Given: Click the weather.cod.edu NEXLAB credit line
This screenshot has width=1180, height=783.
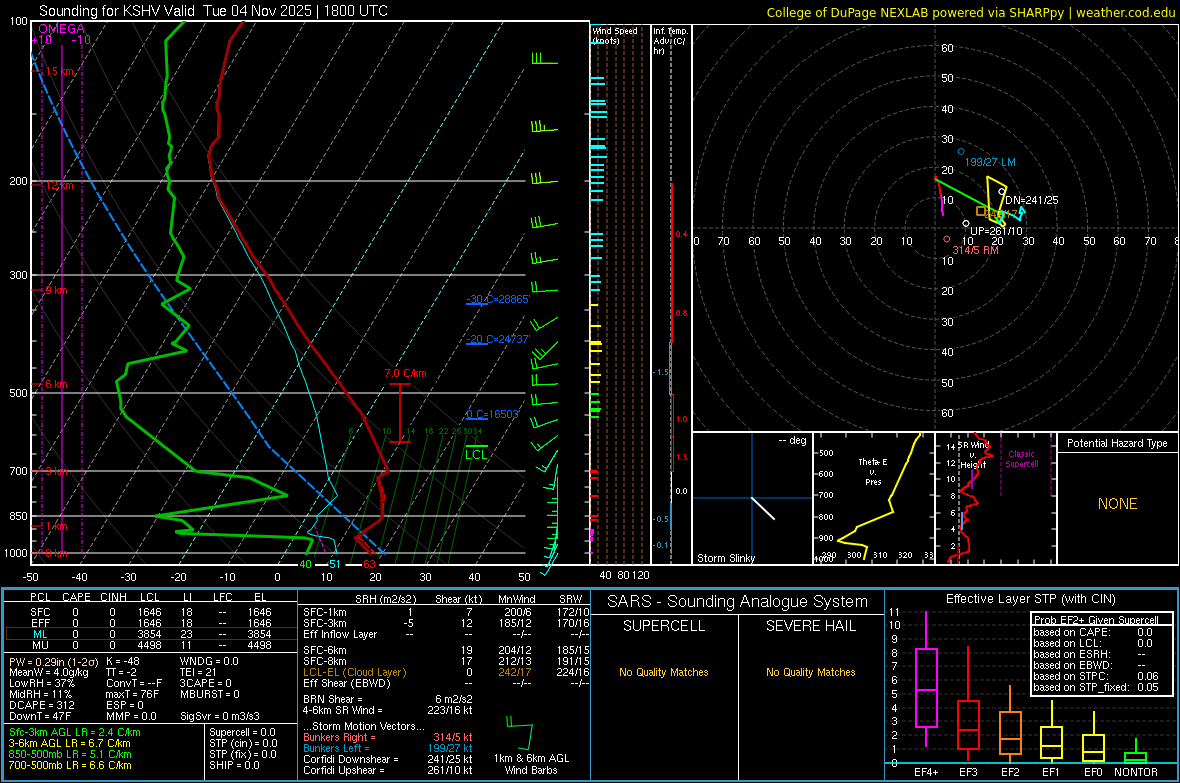Looking at the screenshot, I should click(971, 12).
